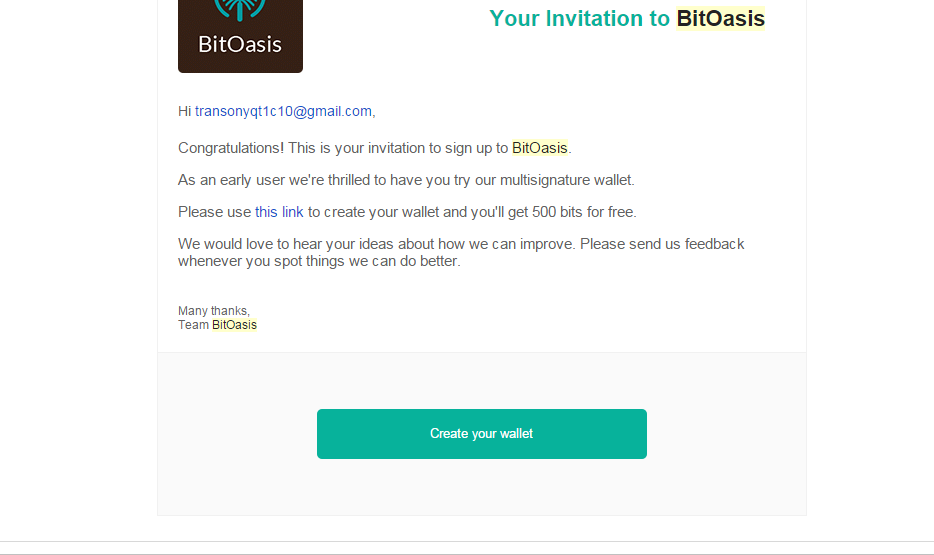
Task: Click the "invitation to sign up" phrase
Action: point(421,148)
